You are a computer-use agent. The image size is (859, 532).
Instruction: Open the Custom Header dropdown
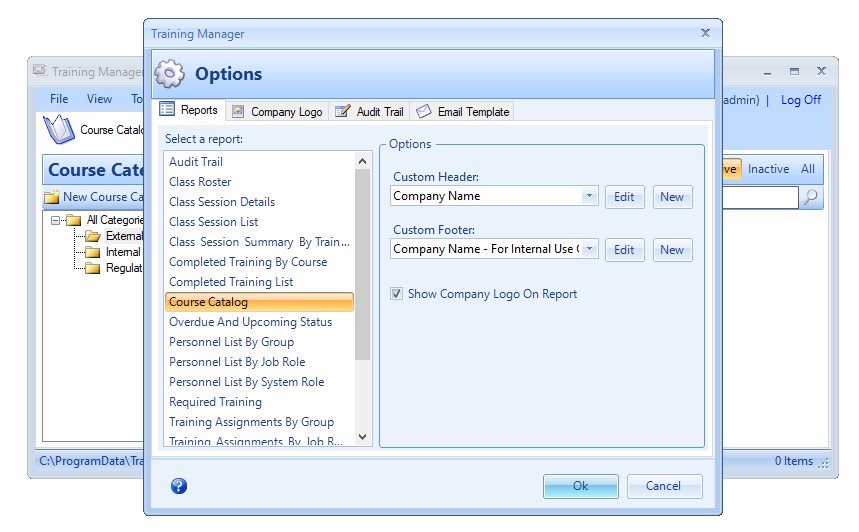[x=589, y=197]
